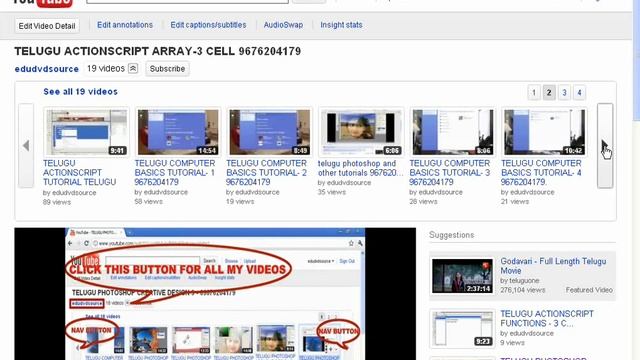Open TELUGU ACTIONSCRIPT TUTORIAL TELUGU title
Viewport: 640px width, 360px height.
(x=80, y=173)
